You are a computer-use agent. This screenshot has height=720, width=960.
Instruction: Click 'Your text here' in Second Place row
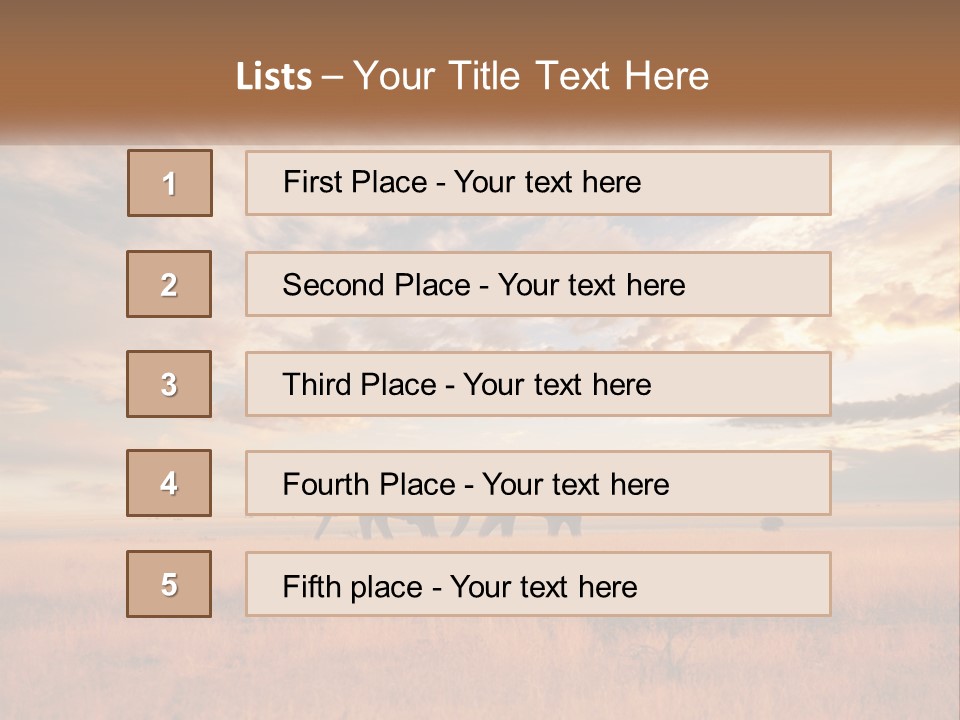coord(591,285)
